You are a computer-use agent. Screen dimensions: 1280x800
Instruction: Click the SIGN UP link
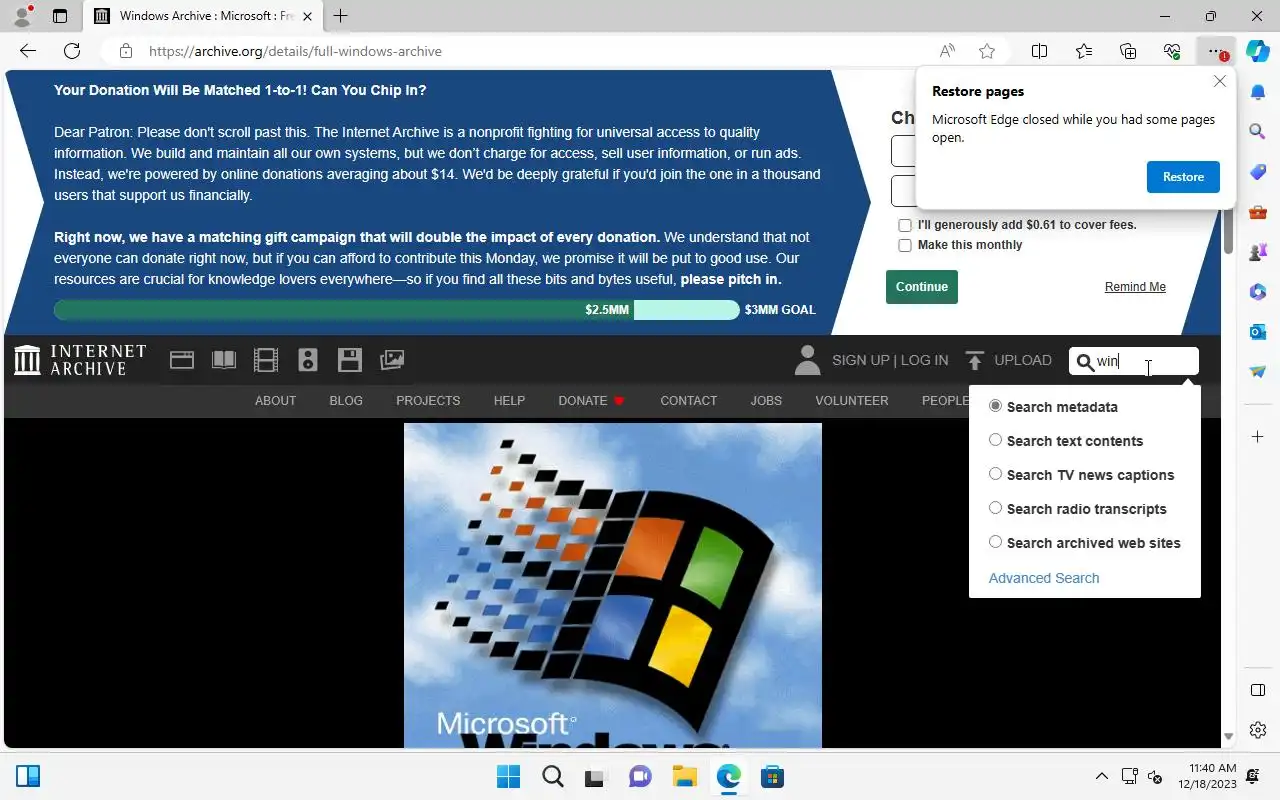(860, 360)
